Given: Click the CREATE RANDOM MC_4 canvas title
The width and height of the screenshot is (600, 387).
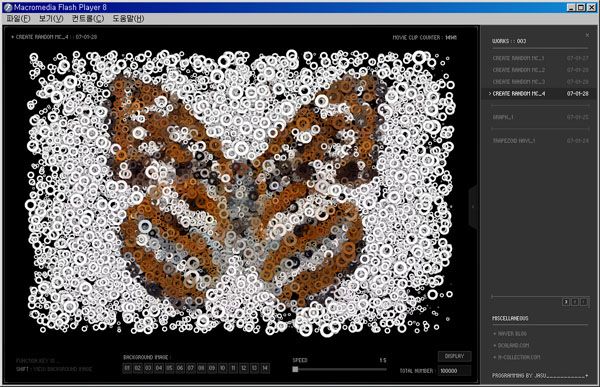Looking at the screenshot, I should (x=54, y=37).
